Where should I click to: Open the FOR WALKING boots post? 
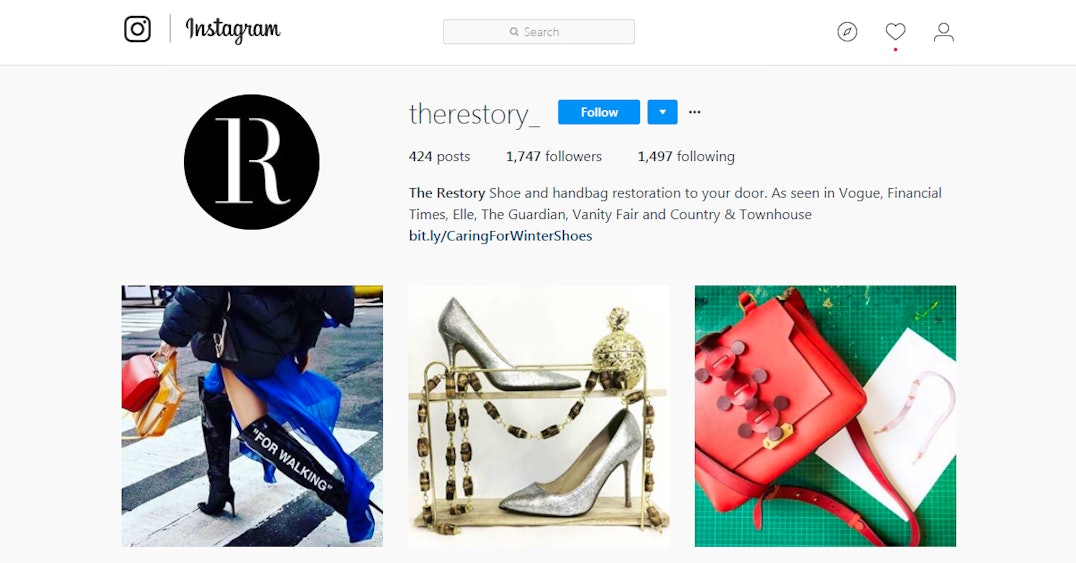[x=252, y=416]
